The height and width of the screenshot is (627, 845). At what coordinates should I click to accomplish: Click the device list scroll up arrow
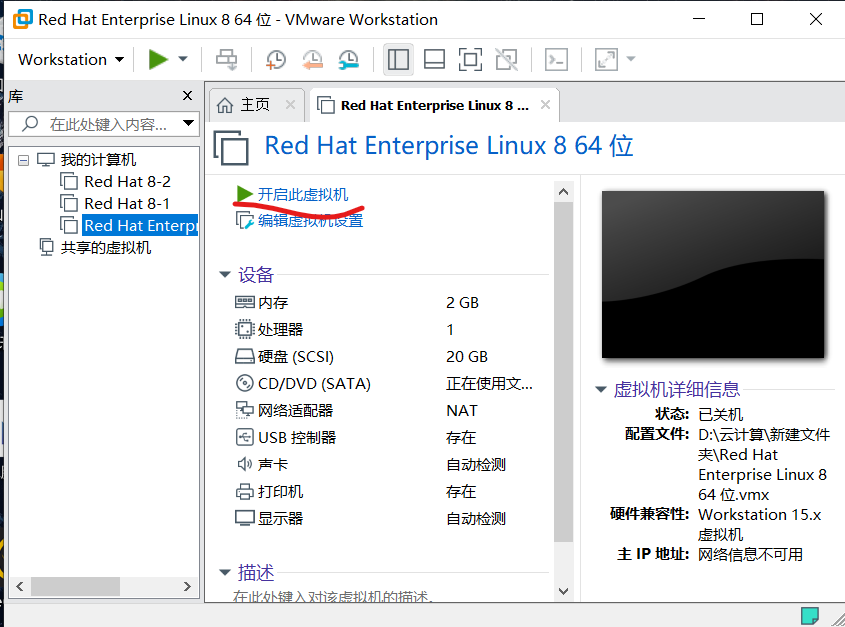pyautogui.click(x=564, y=192)
